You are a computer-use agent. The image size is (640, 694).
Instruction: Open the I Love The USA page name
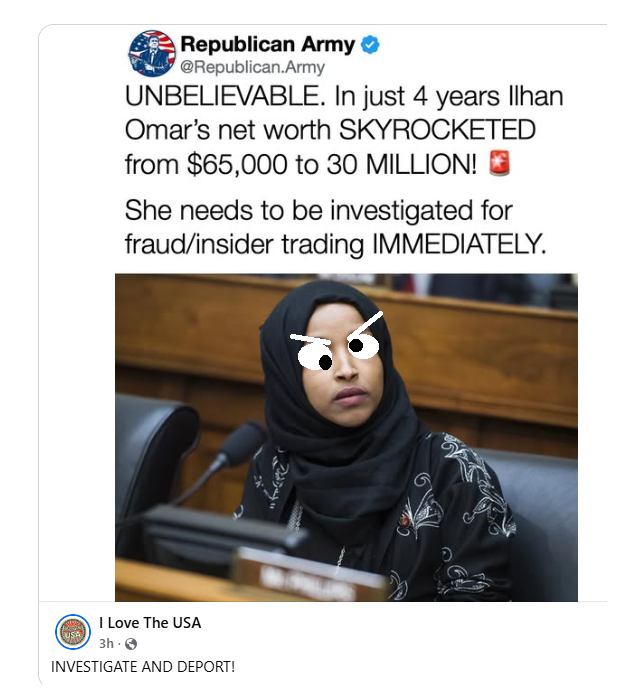[x=150, y=623]
